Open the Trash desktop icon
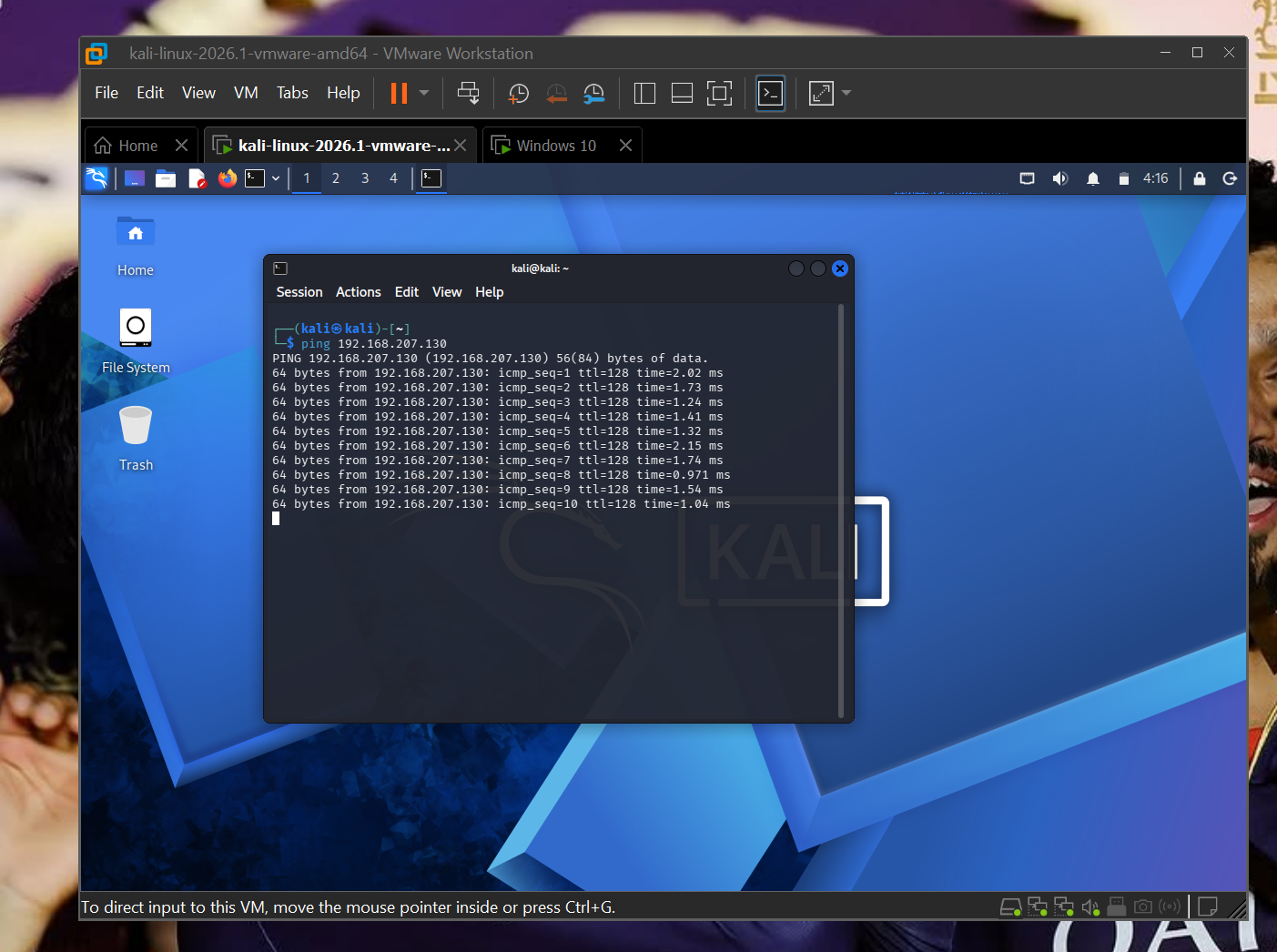The width and height of the screenshot is (1277, 952). (136, 439)
